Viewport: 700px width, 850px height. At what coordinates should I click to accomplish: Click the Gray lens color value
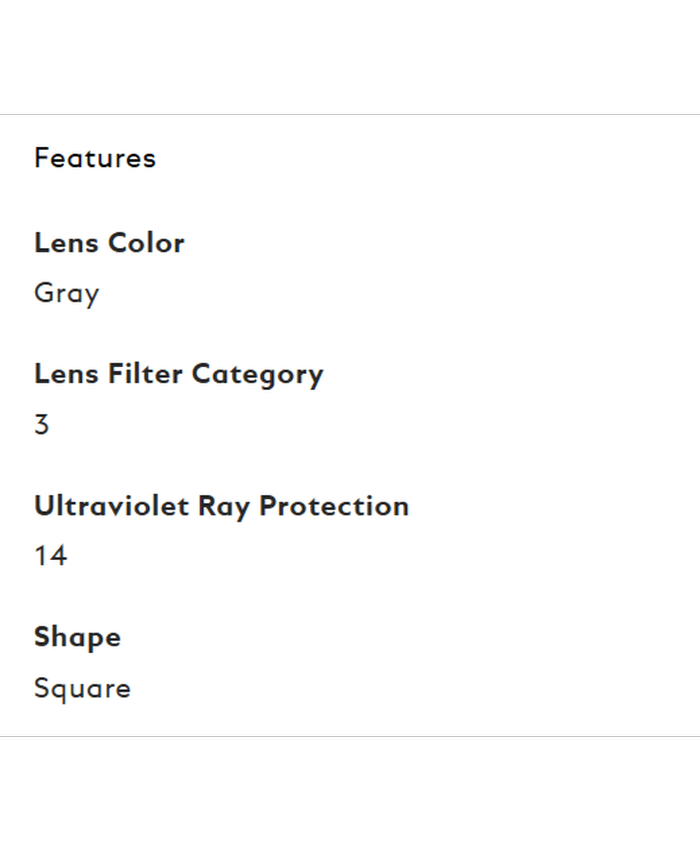[66, 294]
